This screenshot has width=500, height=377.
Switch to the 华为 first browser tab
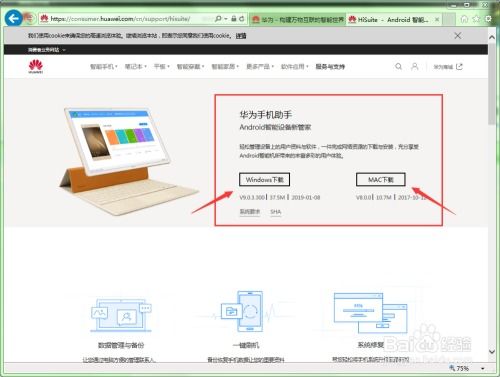click(x=298, y=19)
